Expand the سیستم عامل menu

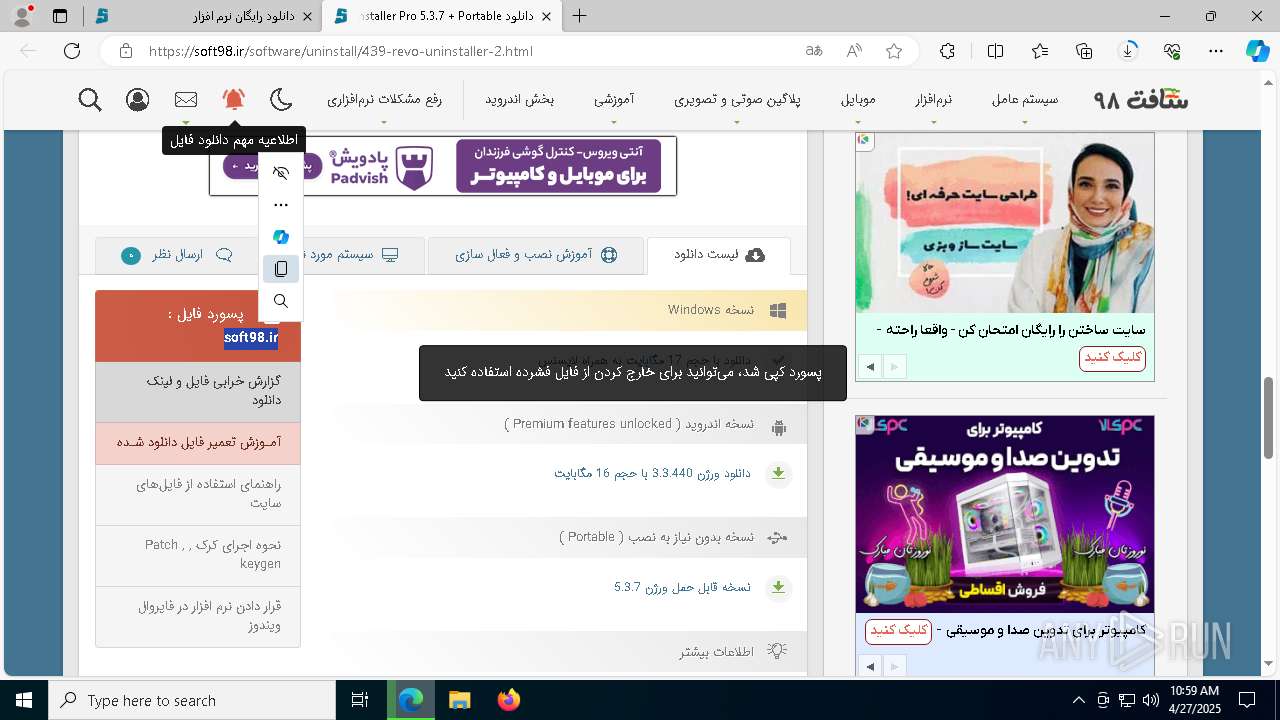pyautogui.click(x=1025, y=99)
